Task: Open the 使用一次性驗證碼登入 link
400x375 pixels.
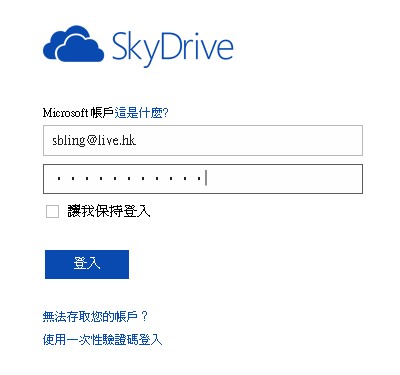Action: coord(102,340)
